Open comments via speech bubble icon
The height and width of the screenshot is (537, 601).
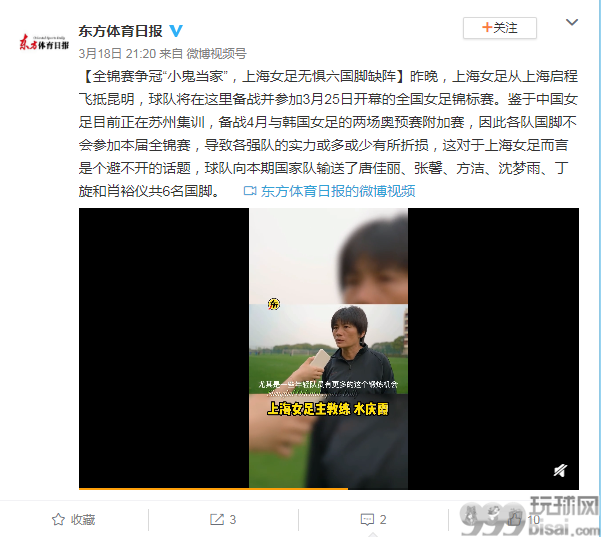coord(367,519)
